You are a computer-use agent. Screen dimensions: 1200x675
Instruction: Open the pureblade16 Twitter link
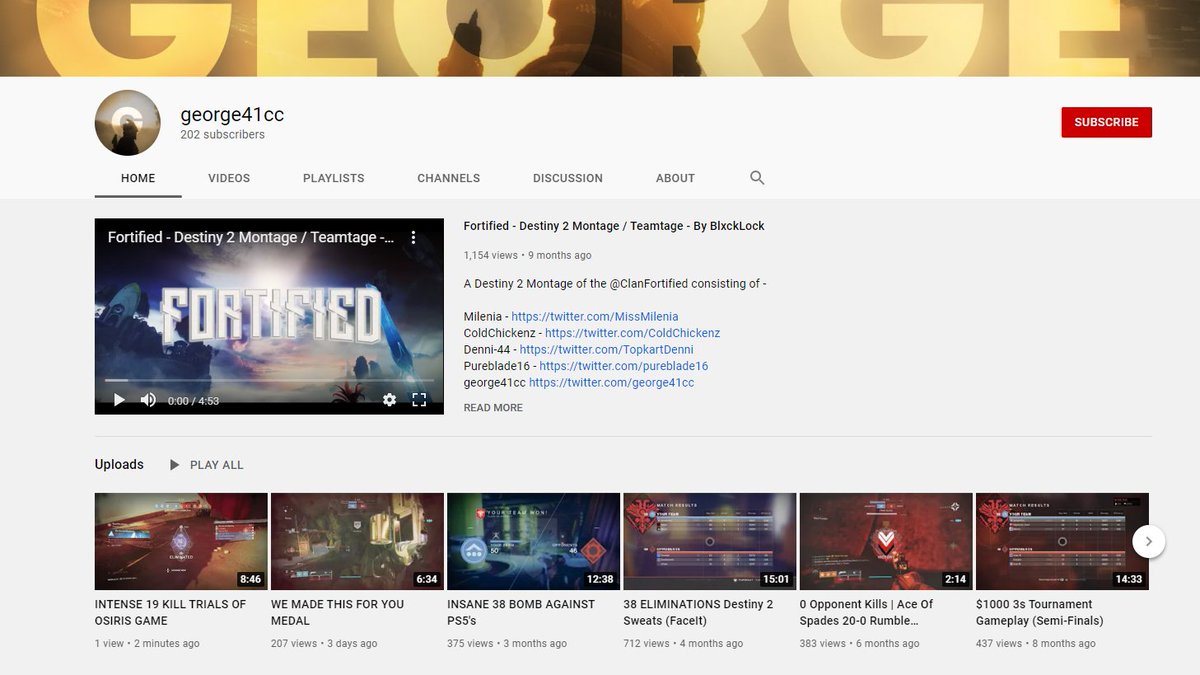click(624, 366)
